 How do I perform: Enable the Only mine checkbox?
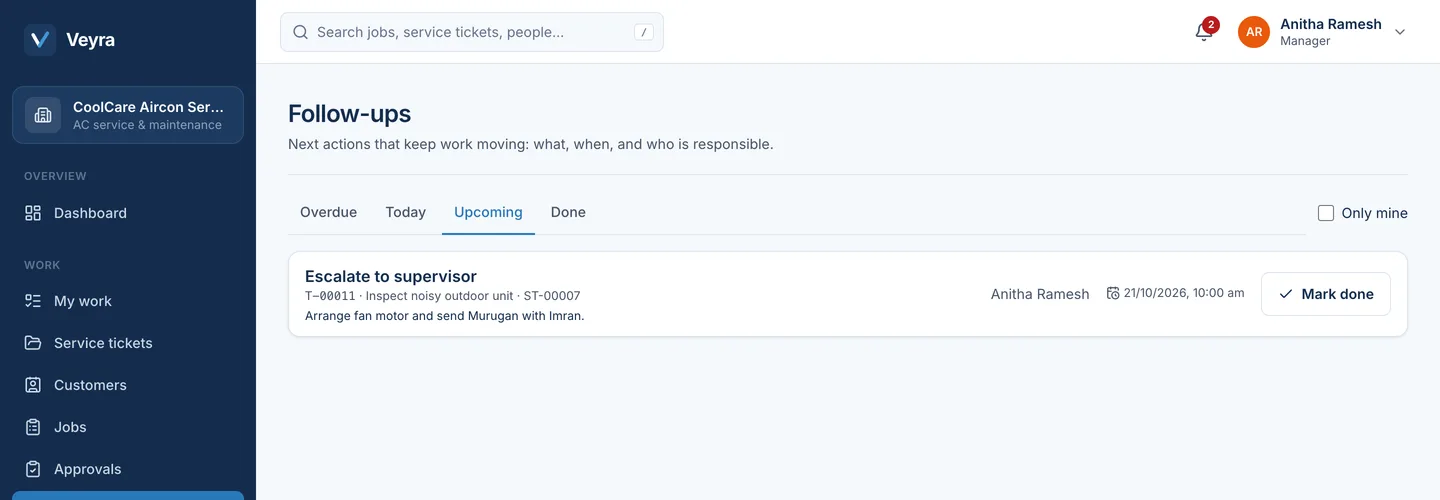pyautogui.click(x=1326, y=213)
